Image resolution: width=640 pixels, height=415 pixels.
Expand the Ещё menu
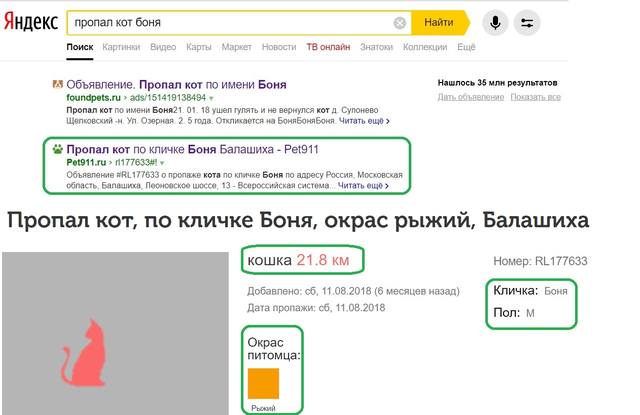466,47
